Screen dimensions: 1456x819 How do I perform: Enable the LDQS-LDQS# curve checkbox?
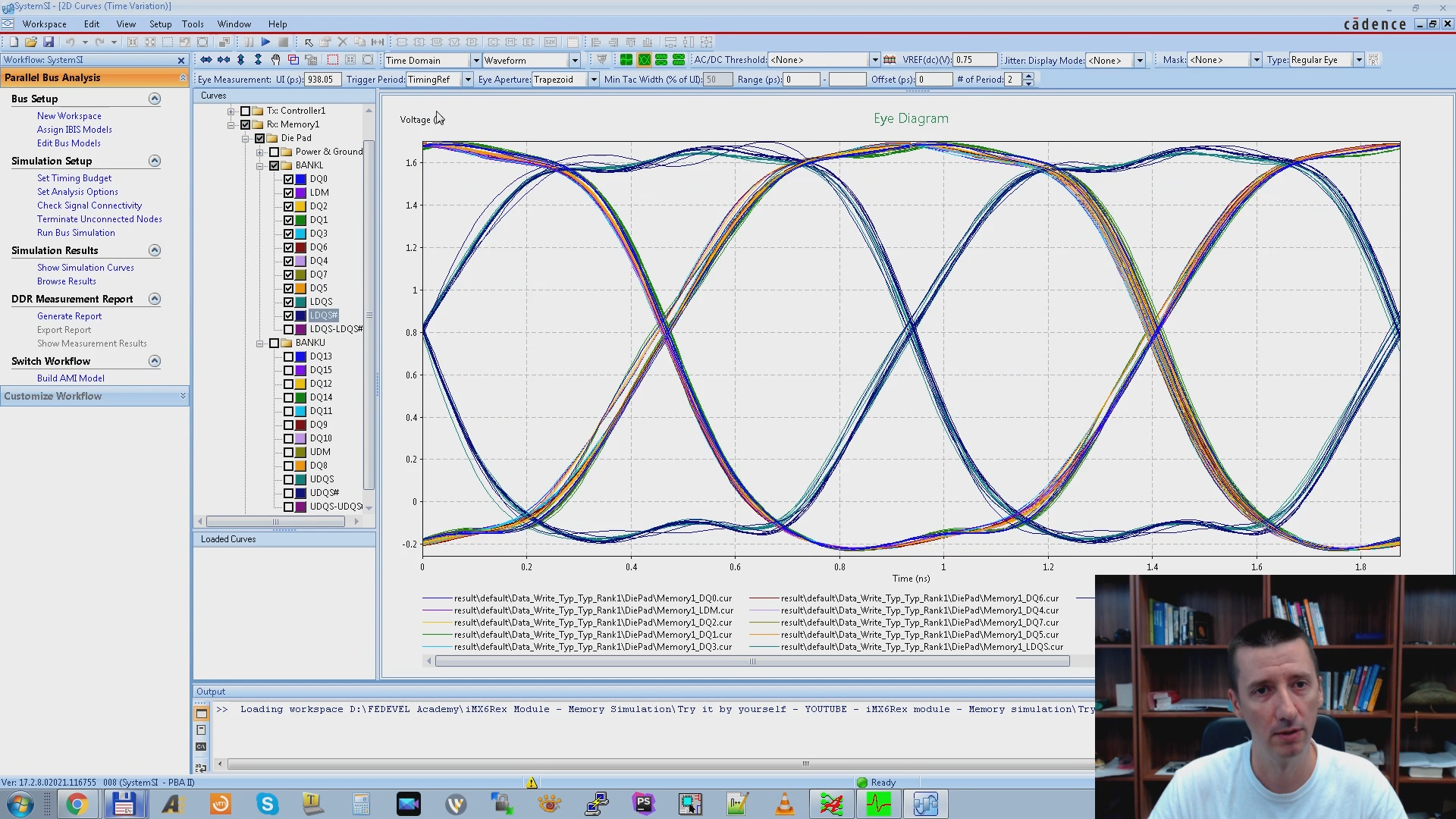coord(288,329)
